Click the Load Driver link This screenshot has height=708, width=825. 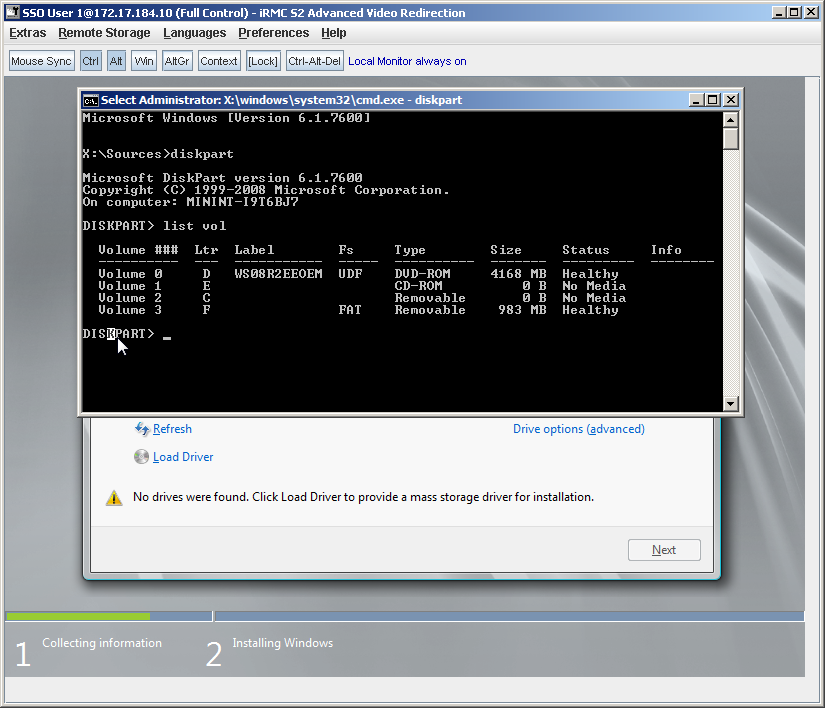click(183, 457)
